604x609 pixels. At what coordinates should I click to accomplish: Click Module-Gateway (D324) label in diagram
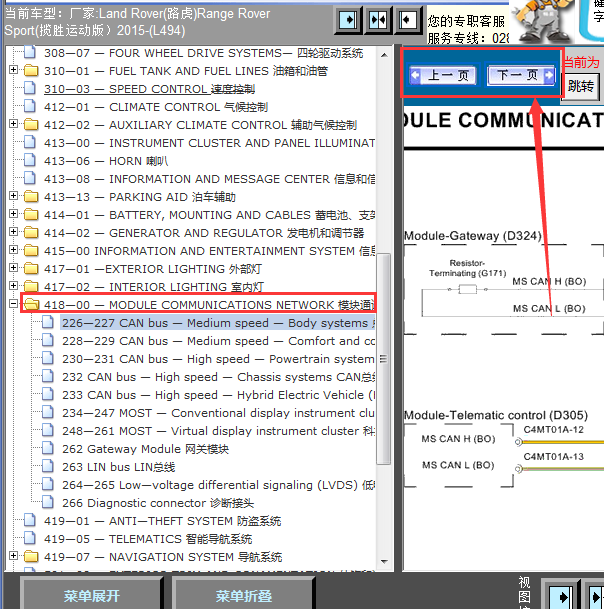473,236
